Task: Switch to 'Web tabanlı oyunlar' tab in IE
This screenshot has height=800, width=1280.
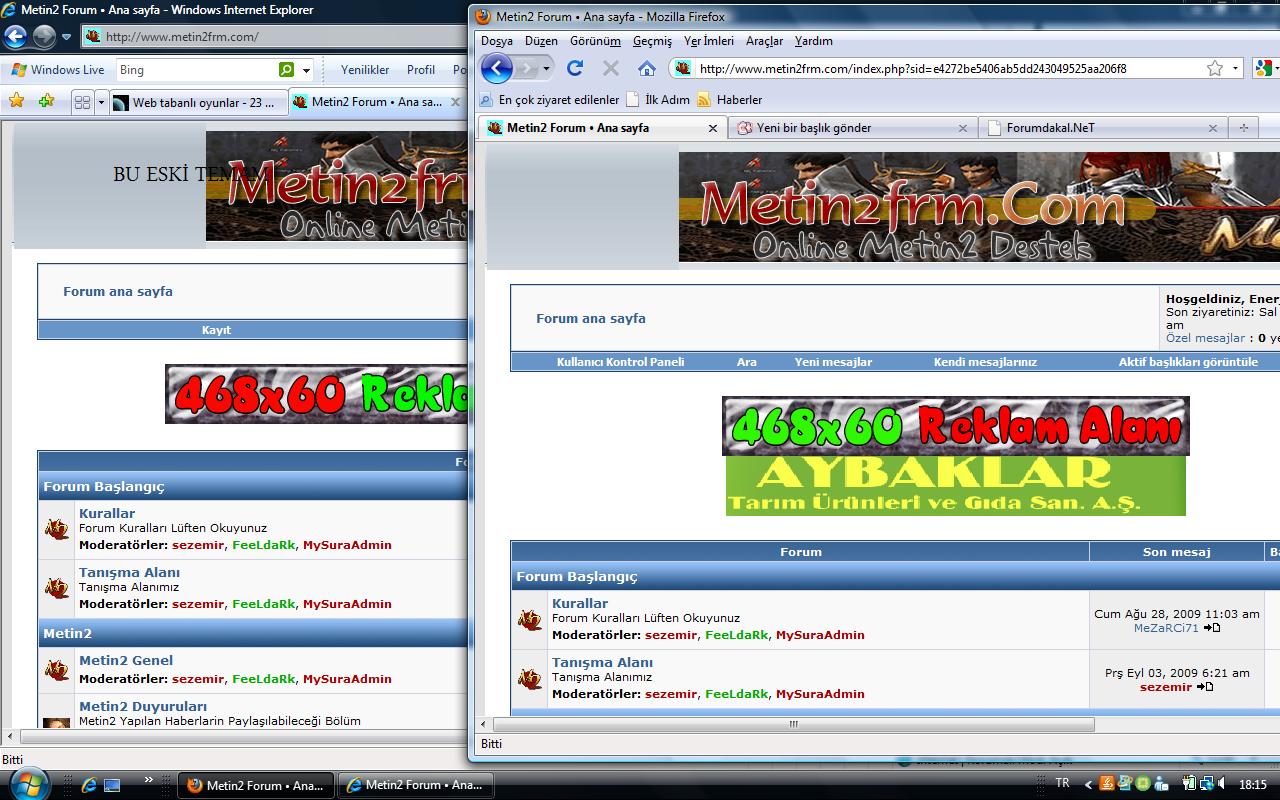Action: pos(198,102)
